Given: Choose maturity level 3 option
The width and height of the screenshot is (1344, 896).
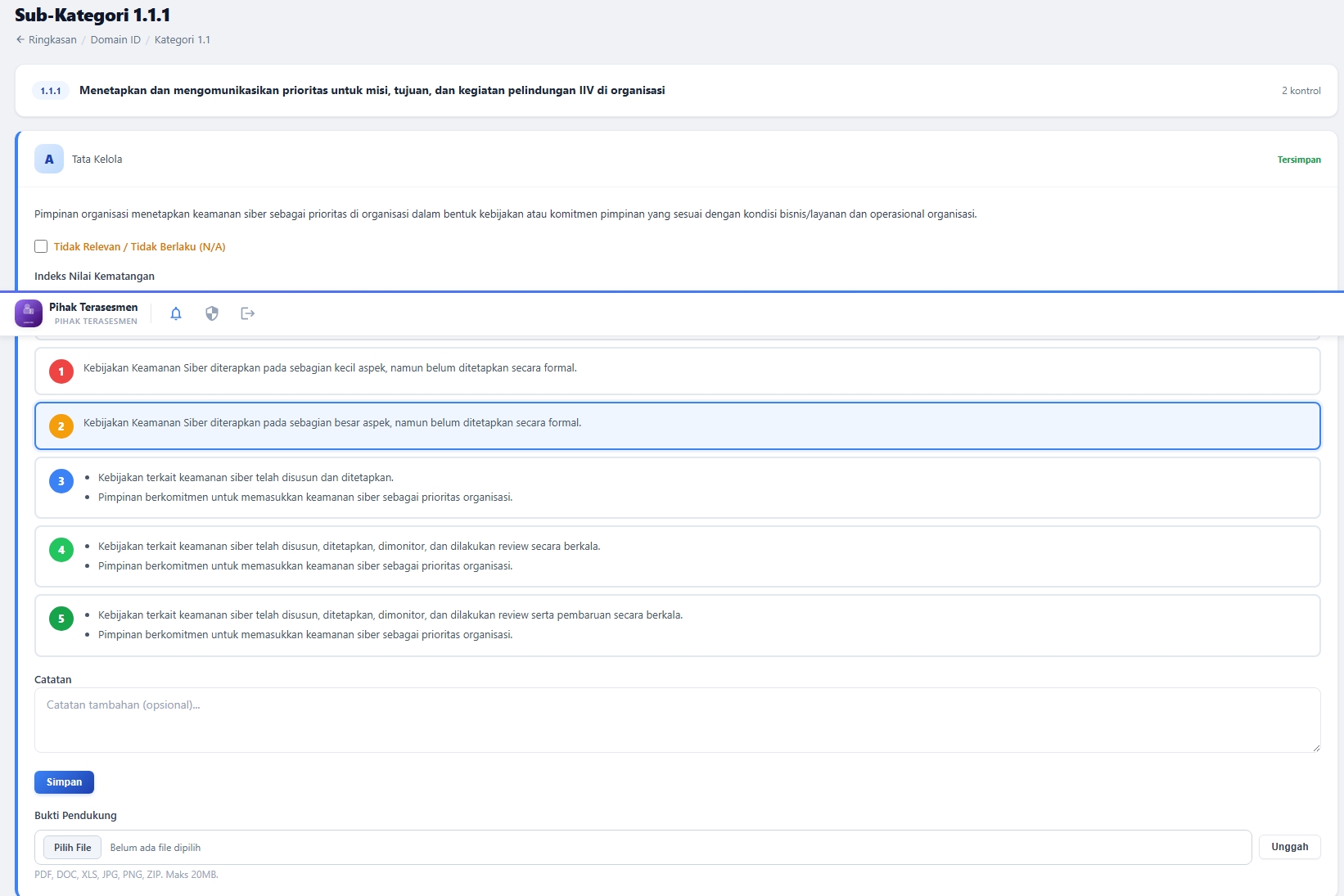Looking at the screenshot, I should pyautogui.click(x=677, y=488).
